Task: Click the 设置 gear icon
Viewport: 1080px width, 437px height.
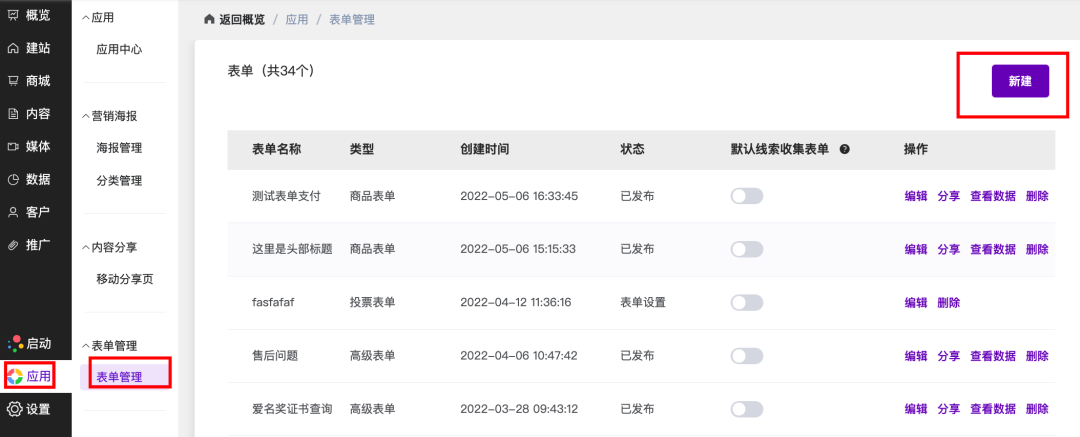Action: coord(14,409)
